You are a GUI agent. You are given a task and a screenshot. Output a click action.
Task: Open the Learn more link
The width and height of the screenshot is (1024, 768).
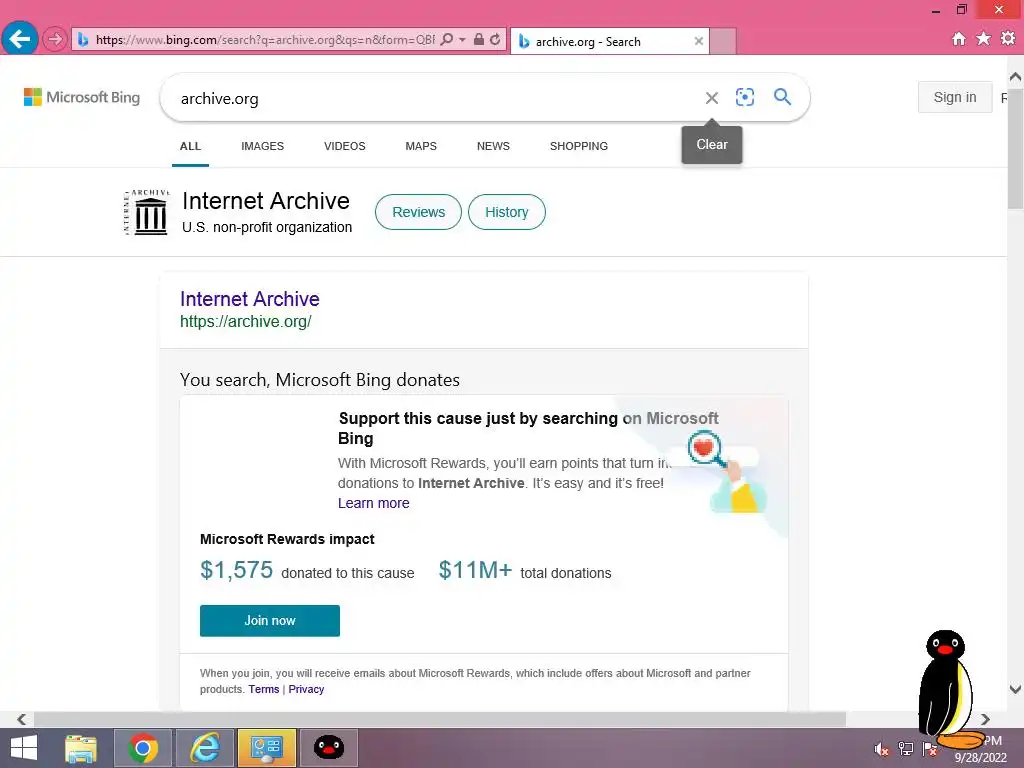[374, 504]
